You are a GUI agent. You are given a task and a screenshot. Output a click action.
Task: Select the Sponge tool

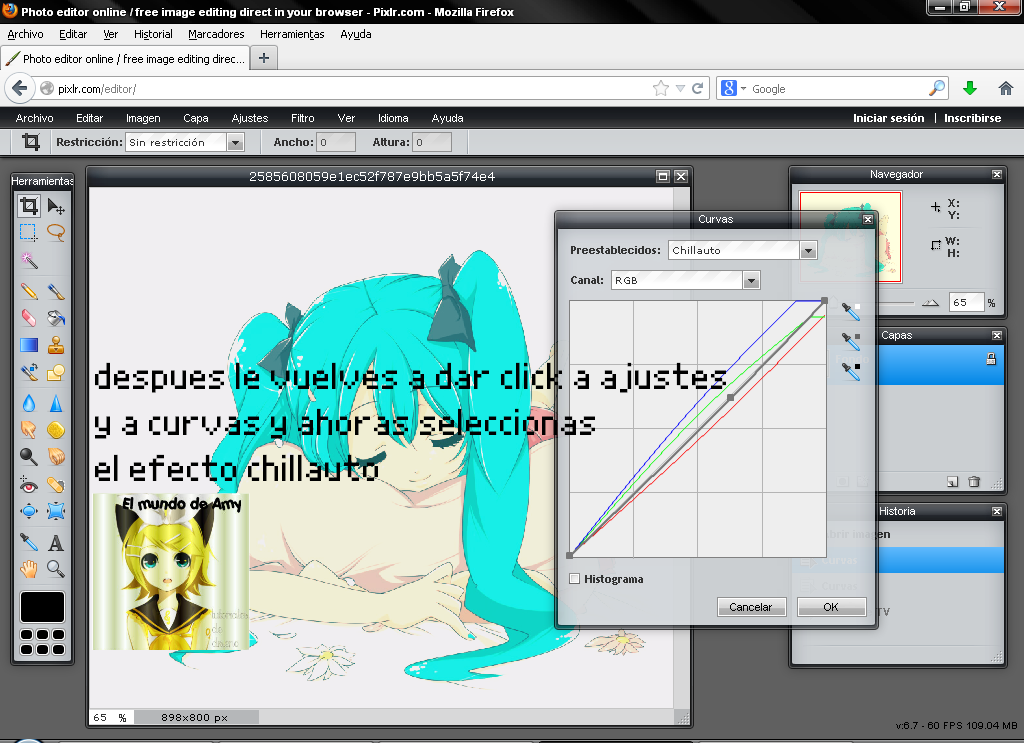click(x=56, y=430)
